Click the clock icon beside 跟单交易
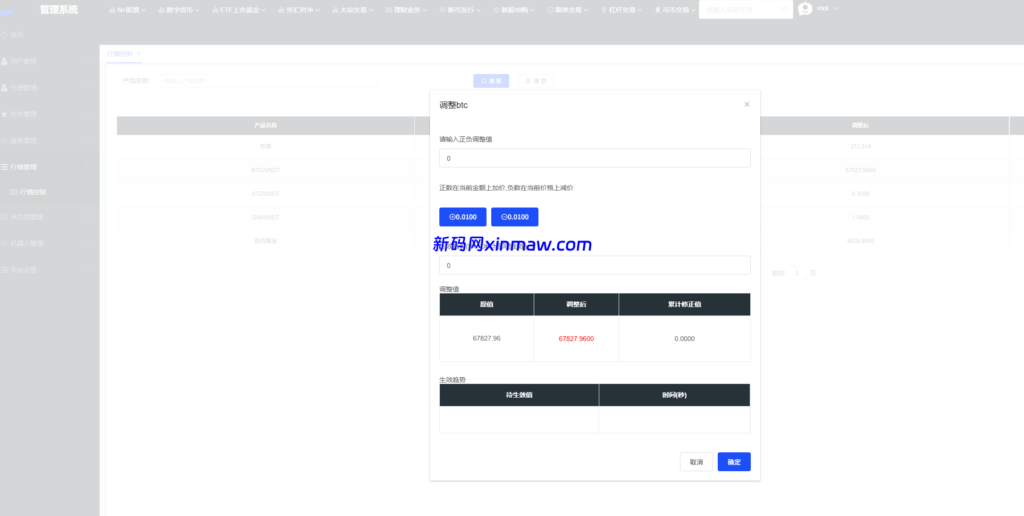Image resolution: width=1024 pixels, height=516 pixels. tap(550, 10)
